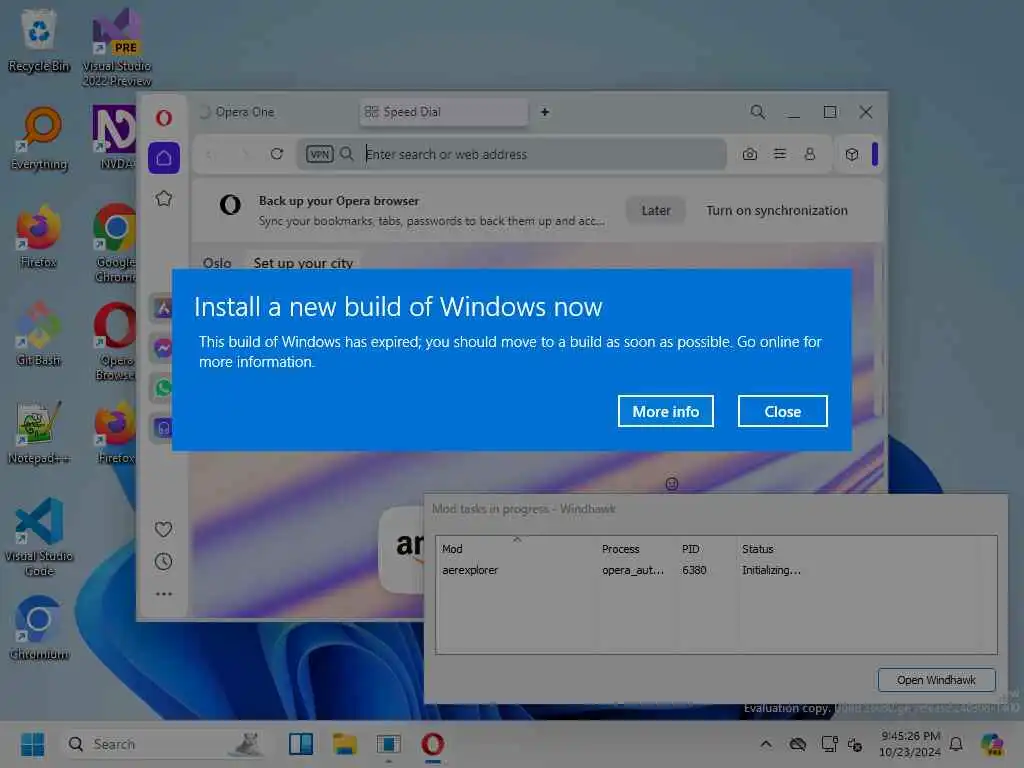Switch to the Speed Dial tab
Image resolution: width=1024 pixels, height=768 pixels.
pos(443,112)
